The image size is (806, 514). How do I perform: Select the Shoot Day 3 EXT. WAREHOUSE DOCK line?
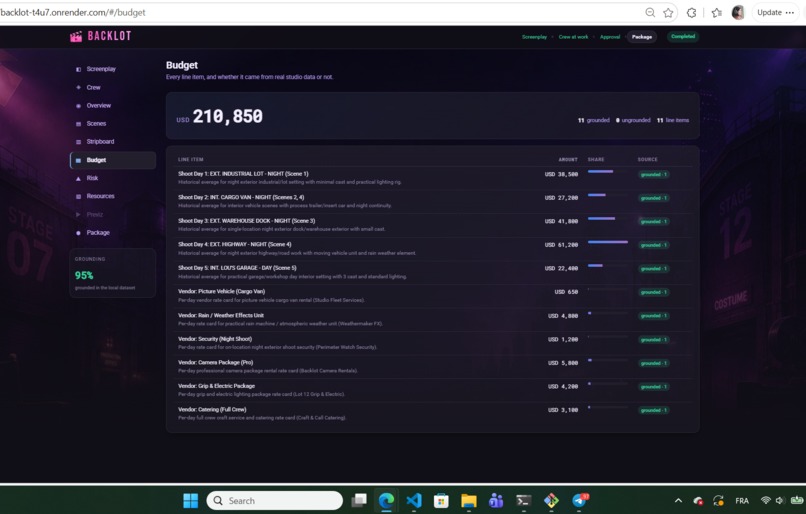point(432,225)
